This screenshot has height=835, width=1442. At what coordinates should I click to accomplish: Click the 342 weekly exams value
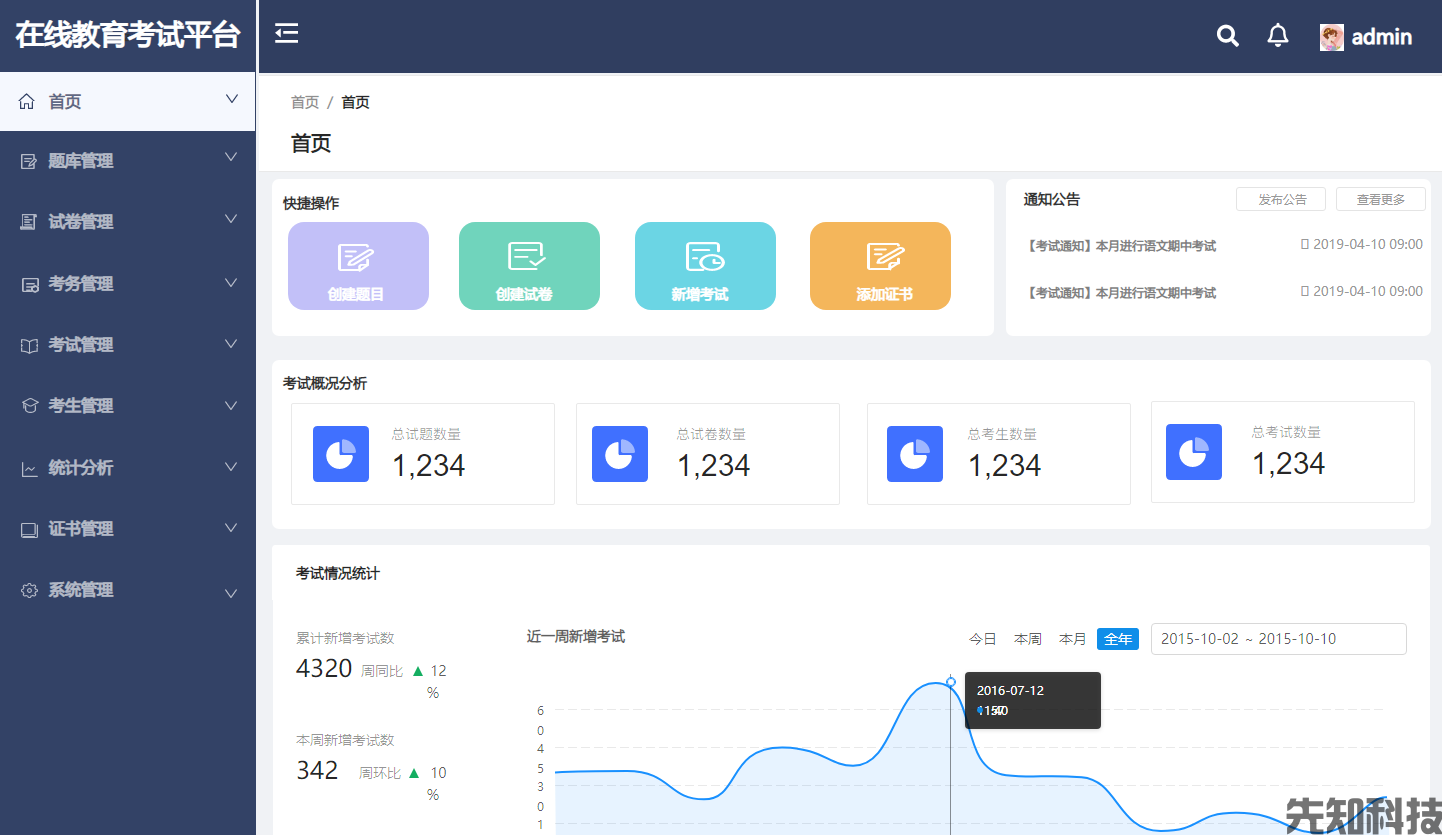click(317, 770)
